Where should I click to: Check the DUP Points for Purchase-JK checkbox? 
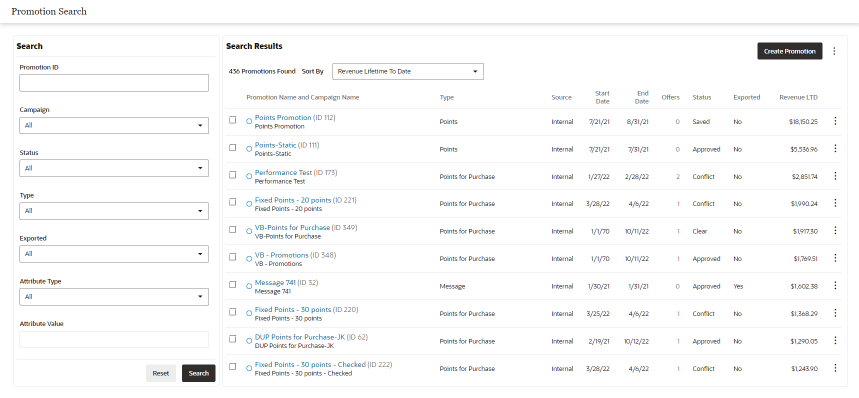[x=233, y=339]
